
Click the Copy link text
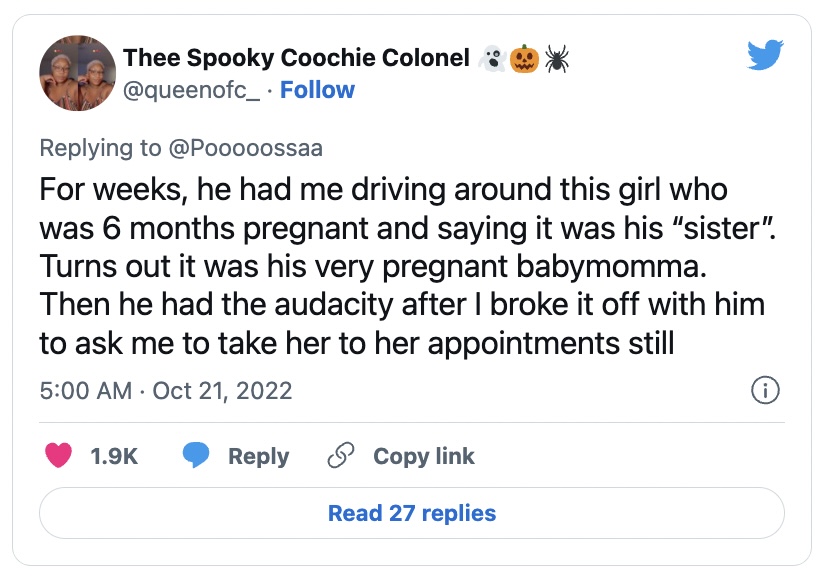click(x=423, y=456)
